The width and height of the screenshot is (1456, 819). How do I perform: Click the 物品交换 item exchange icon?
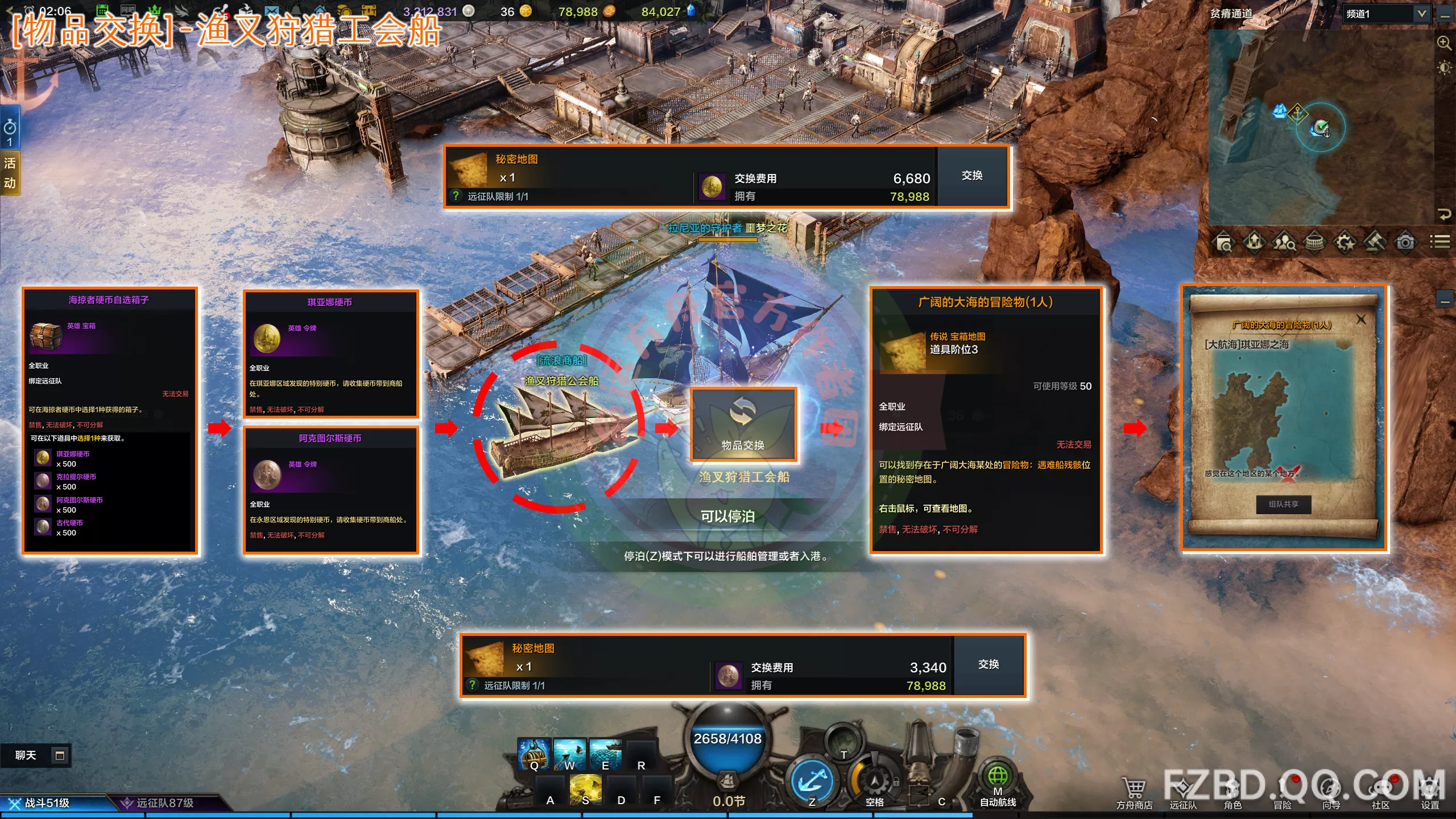coord(743,424)
